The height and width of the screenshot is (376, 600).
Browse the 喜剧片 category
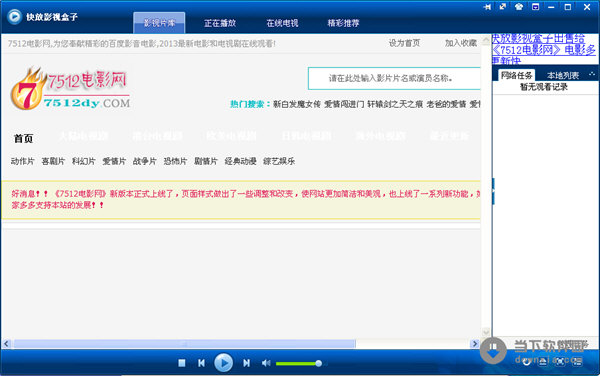[53, 161]
